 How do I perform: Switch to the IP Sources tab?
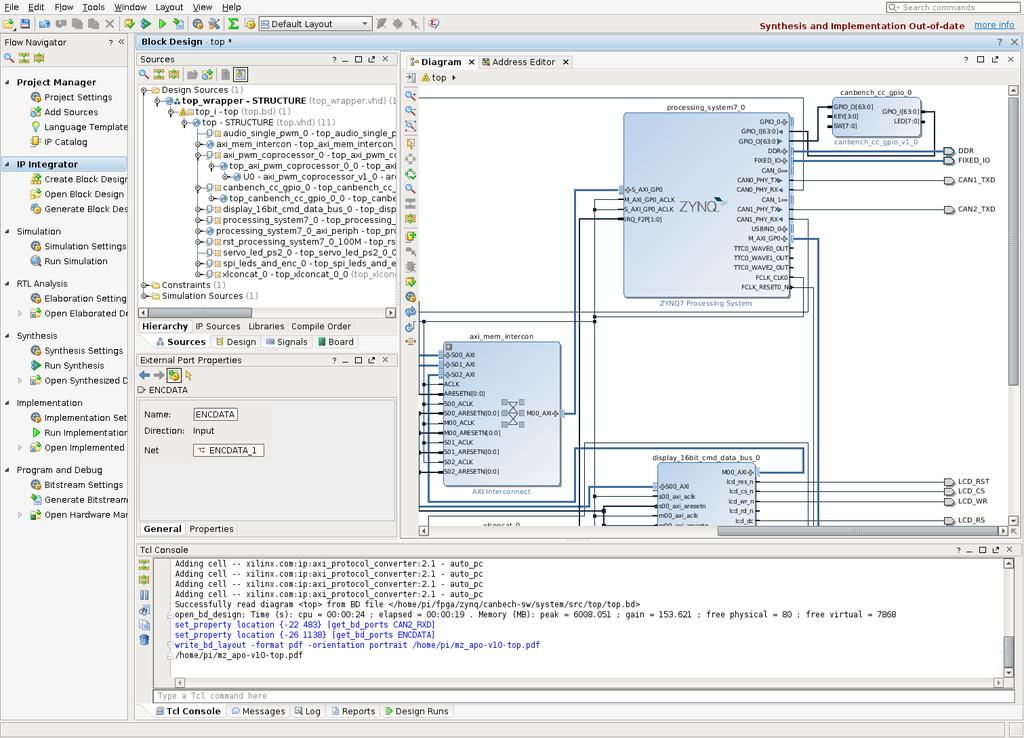point(218,327)
